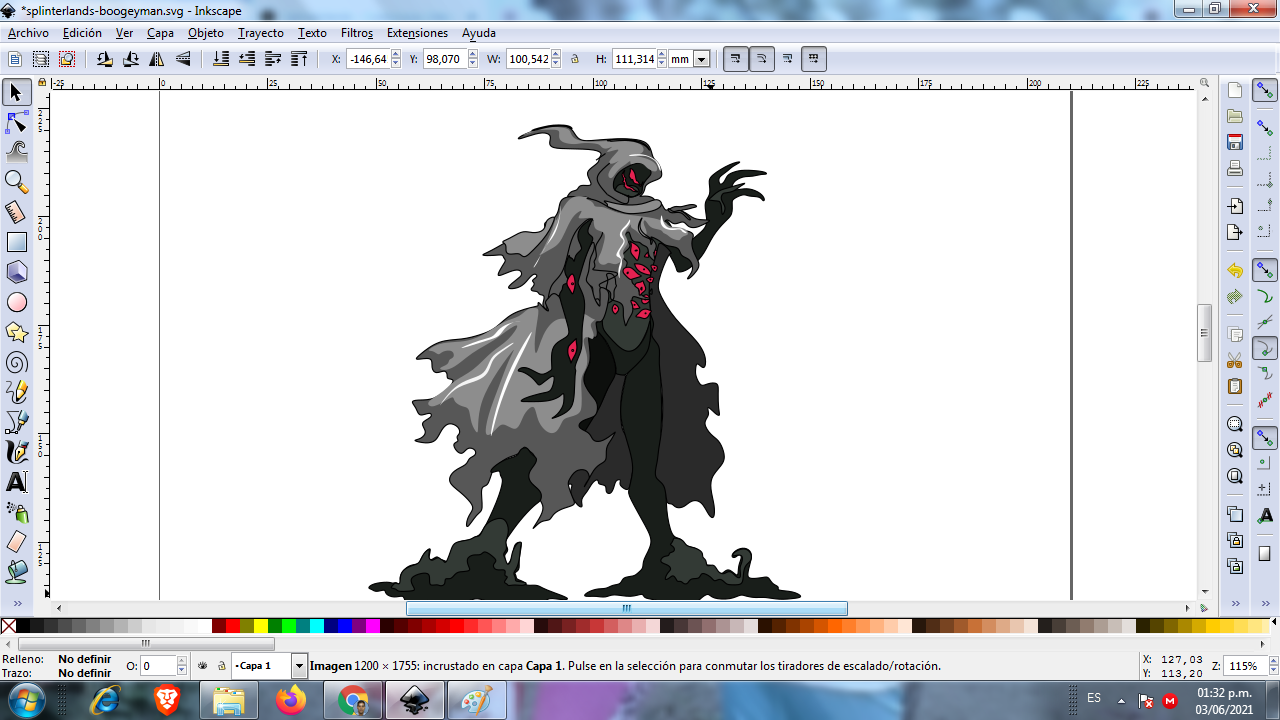The image size is (1280, 720).
Task: Lower selection to bottom
Action: [222, 59]
